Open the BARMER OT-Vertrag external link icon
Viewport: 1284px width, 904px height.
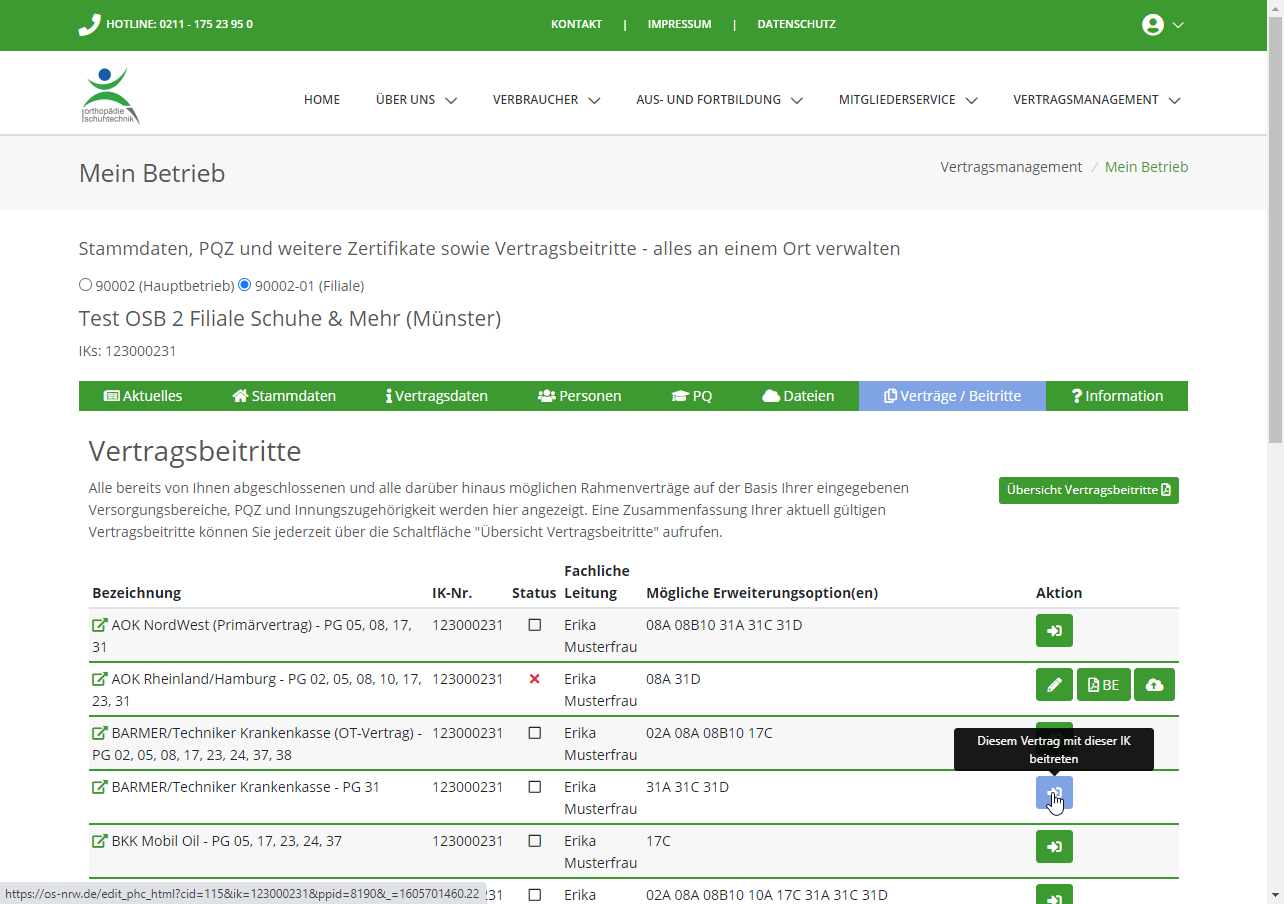coord(100,733)
